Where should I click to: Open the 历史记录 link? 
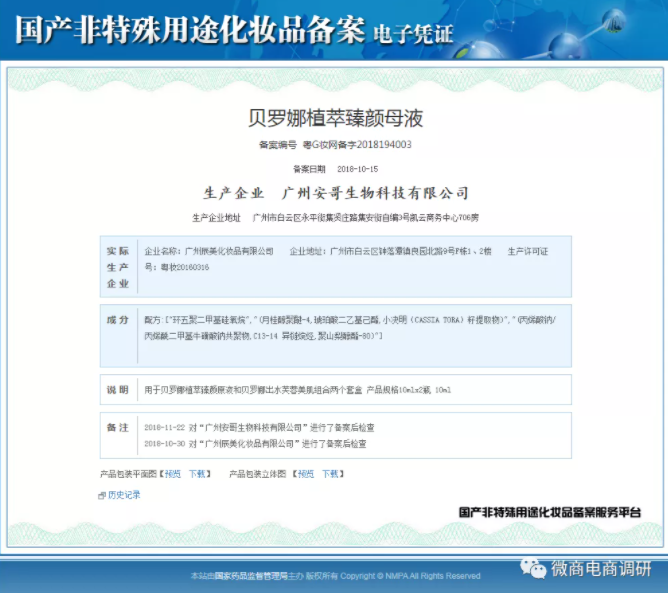pos(124,495)
